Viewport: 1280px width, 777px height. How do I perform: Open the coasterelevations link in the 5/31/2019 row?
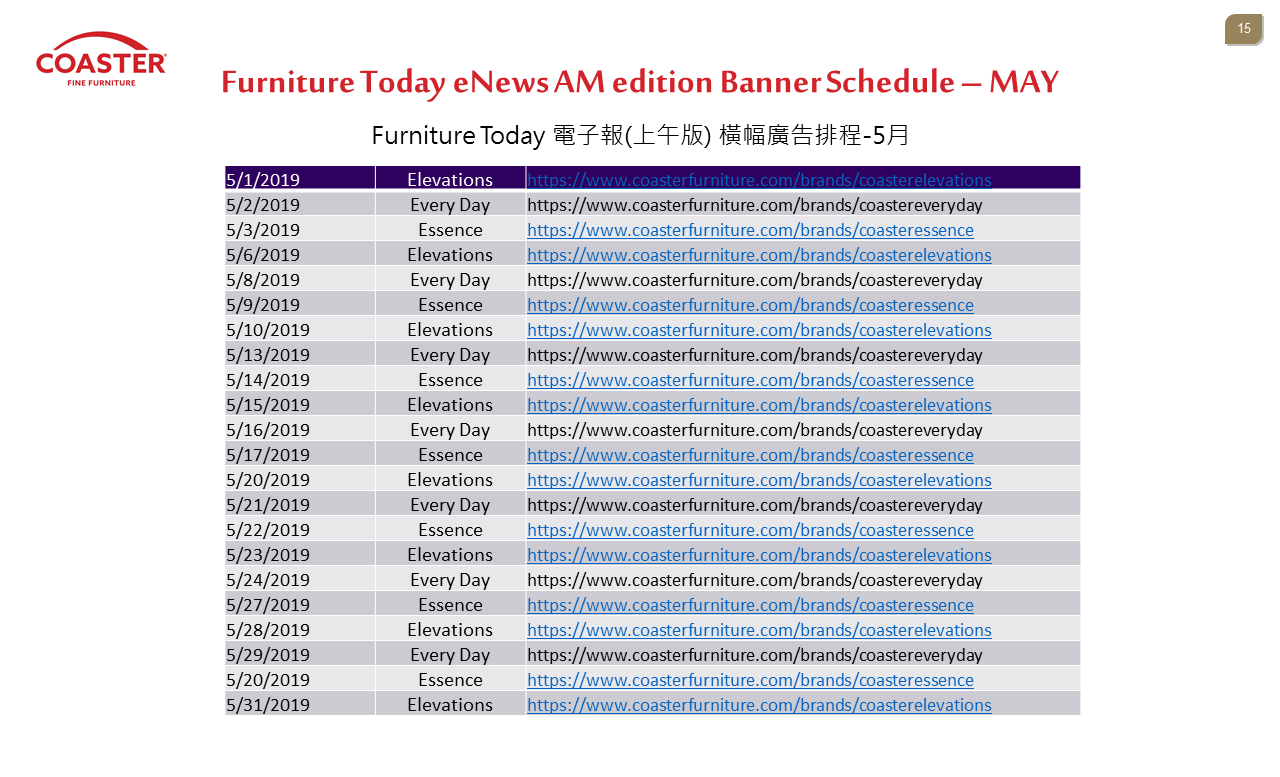[759, 705]
